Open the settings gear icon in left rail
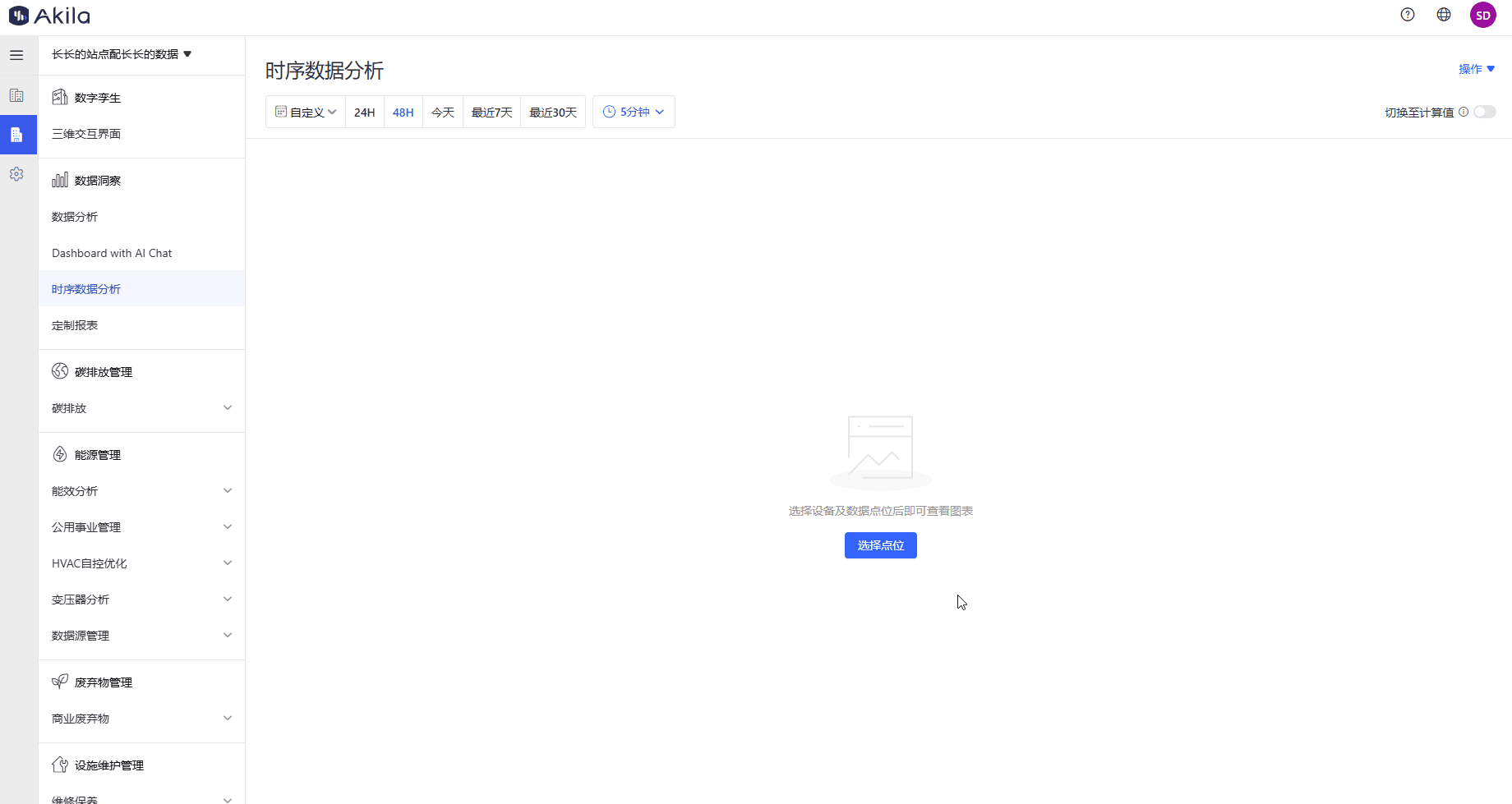Viewport: 1512px width, 804px height. point(16,174)
